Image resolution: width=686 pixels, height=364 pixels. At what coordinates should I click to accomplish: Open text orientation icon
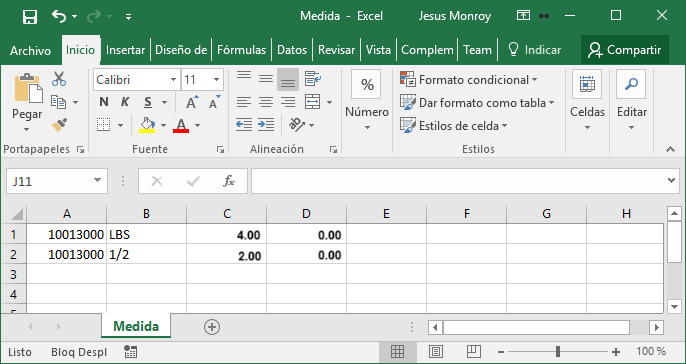click(x=297, y=125)
